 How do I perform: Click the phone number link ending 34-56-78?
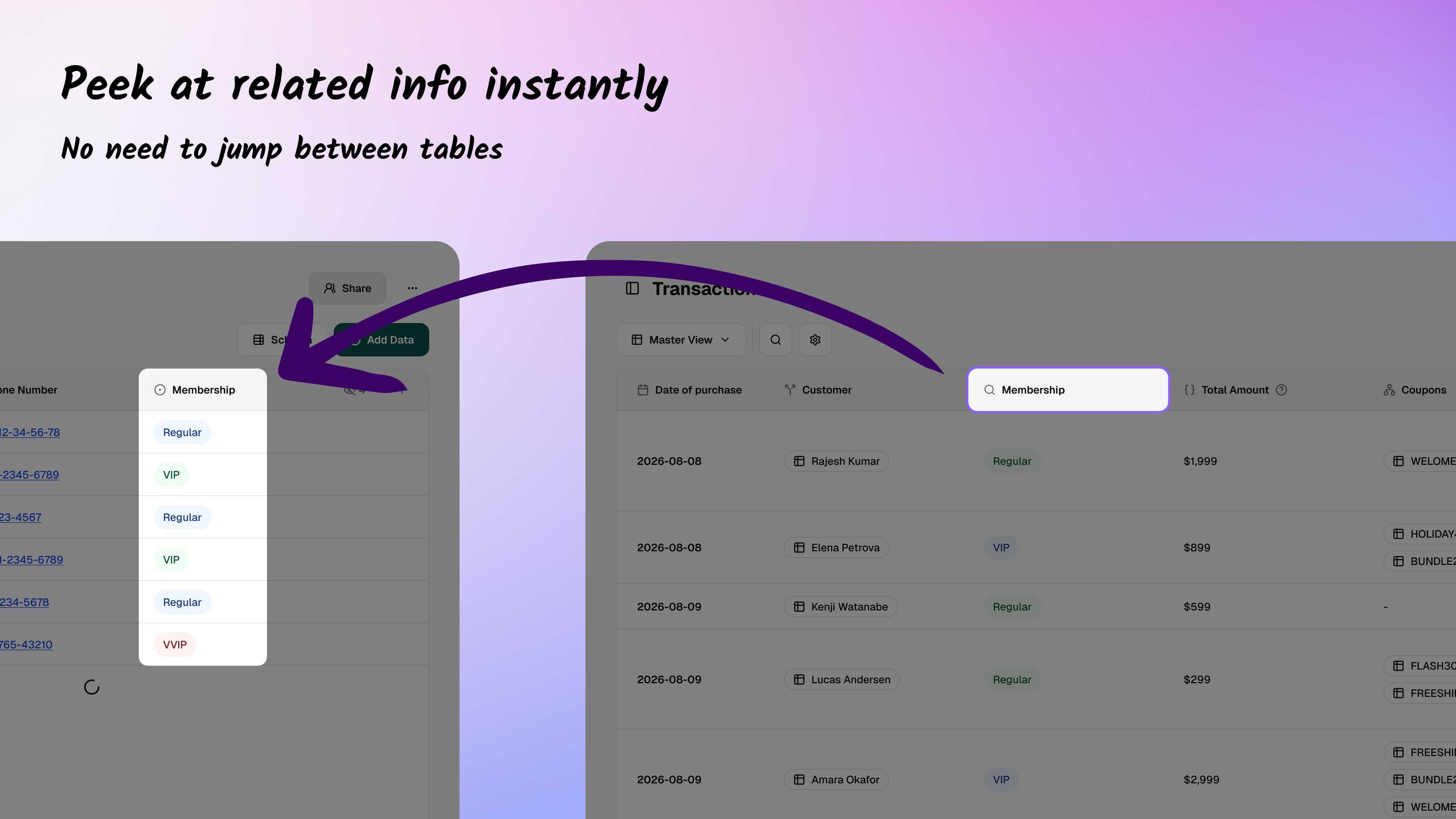coord(30,432)
